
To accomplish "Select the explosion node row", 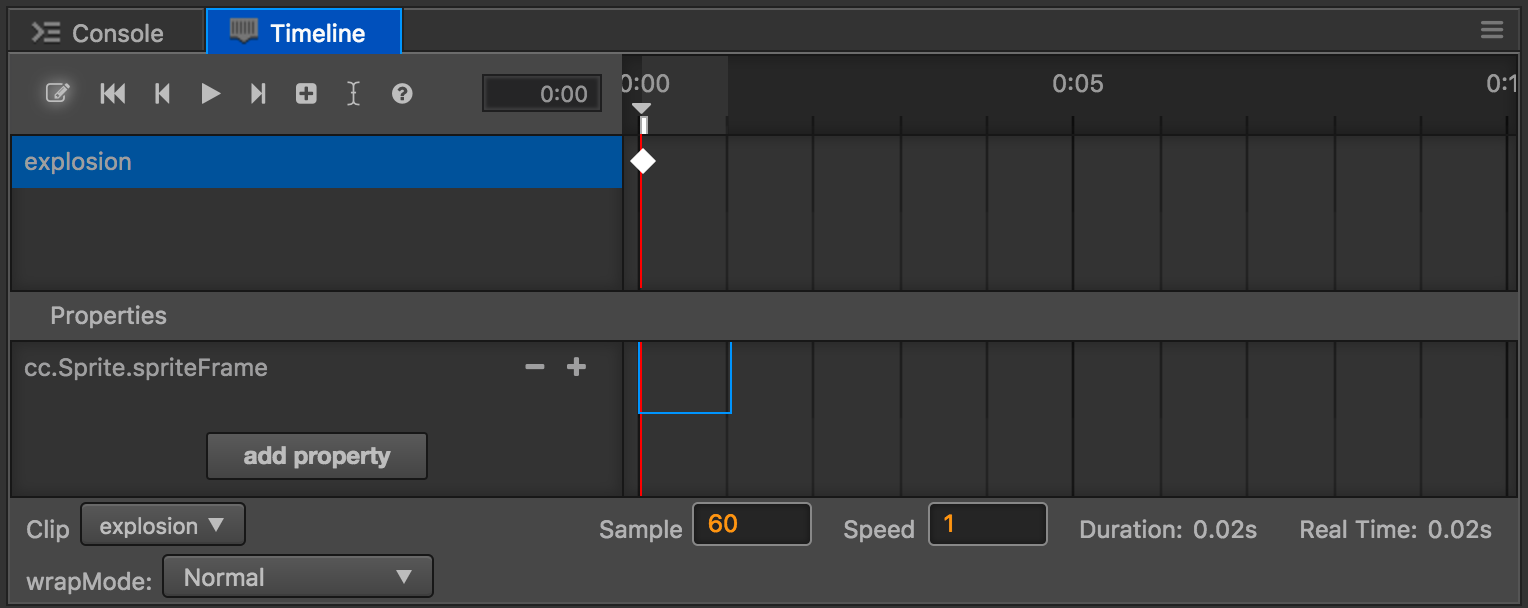I will pos(317,162).
